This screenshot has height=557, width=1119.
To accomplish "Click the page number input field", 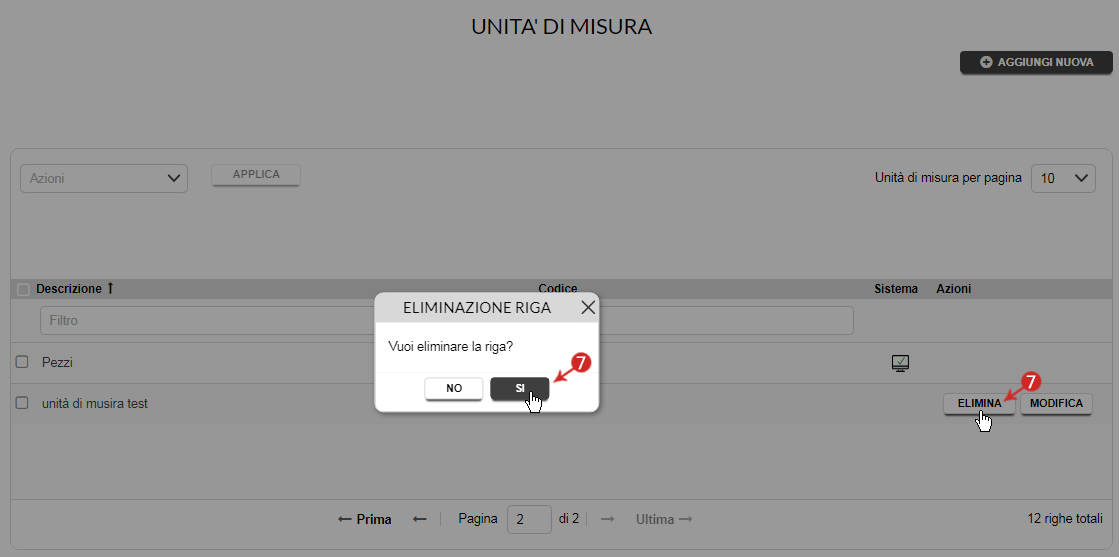I will 529,520.
